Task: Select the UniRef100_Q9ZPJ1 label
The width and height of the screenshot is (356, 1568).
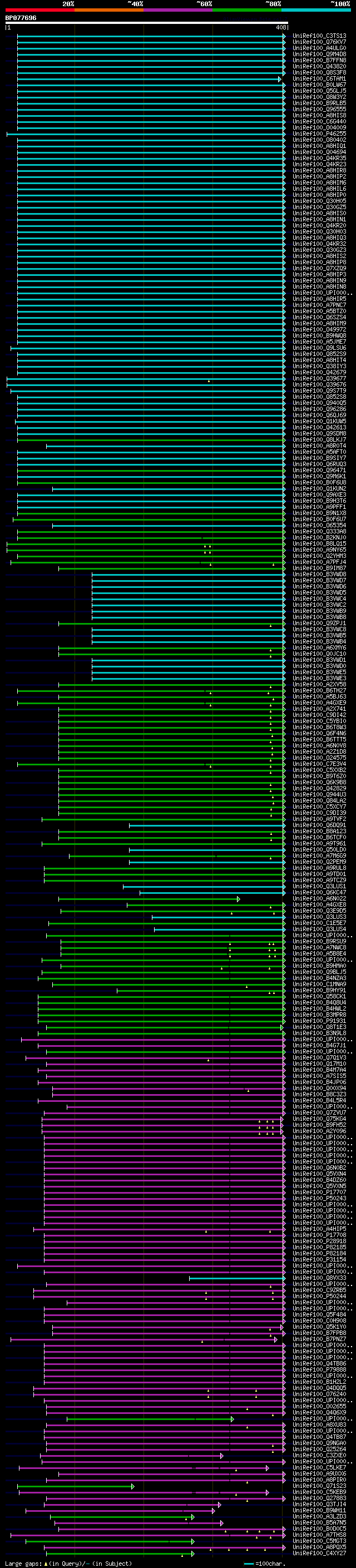Action: pos(319,624)
